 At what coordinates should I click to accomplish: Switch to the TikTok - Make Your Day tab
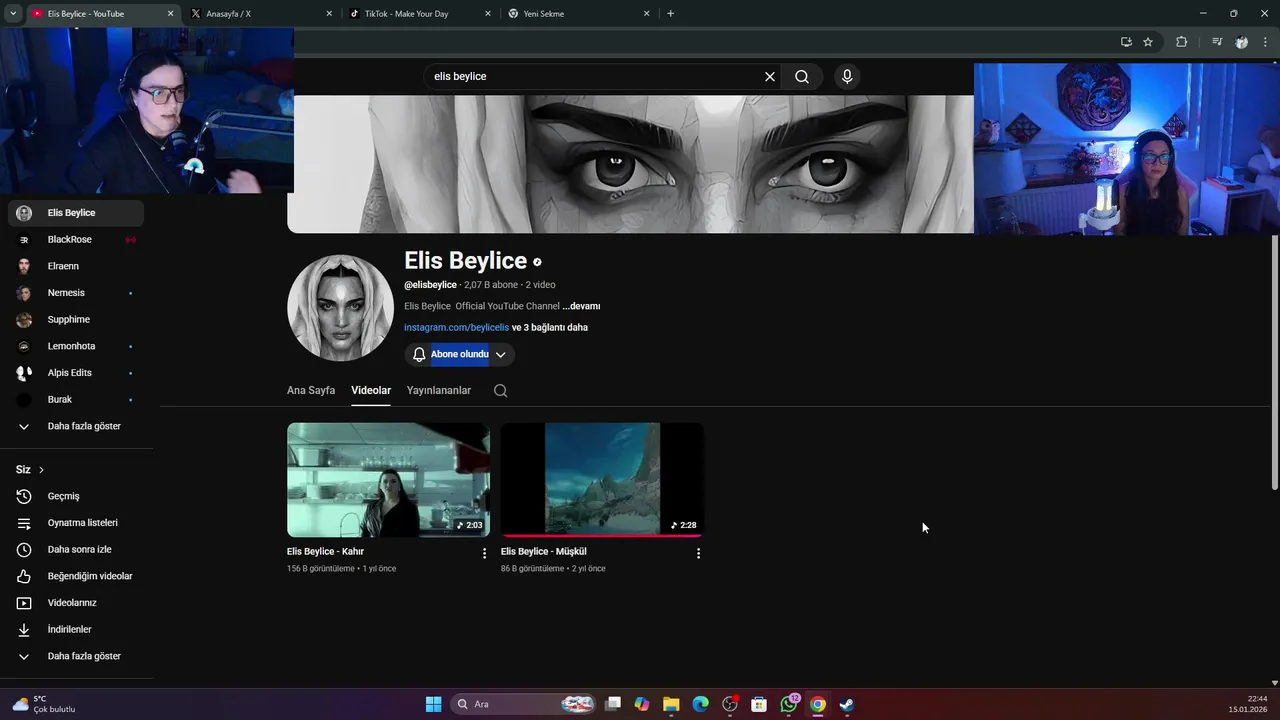click(419, 14)
